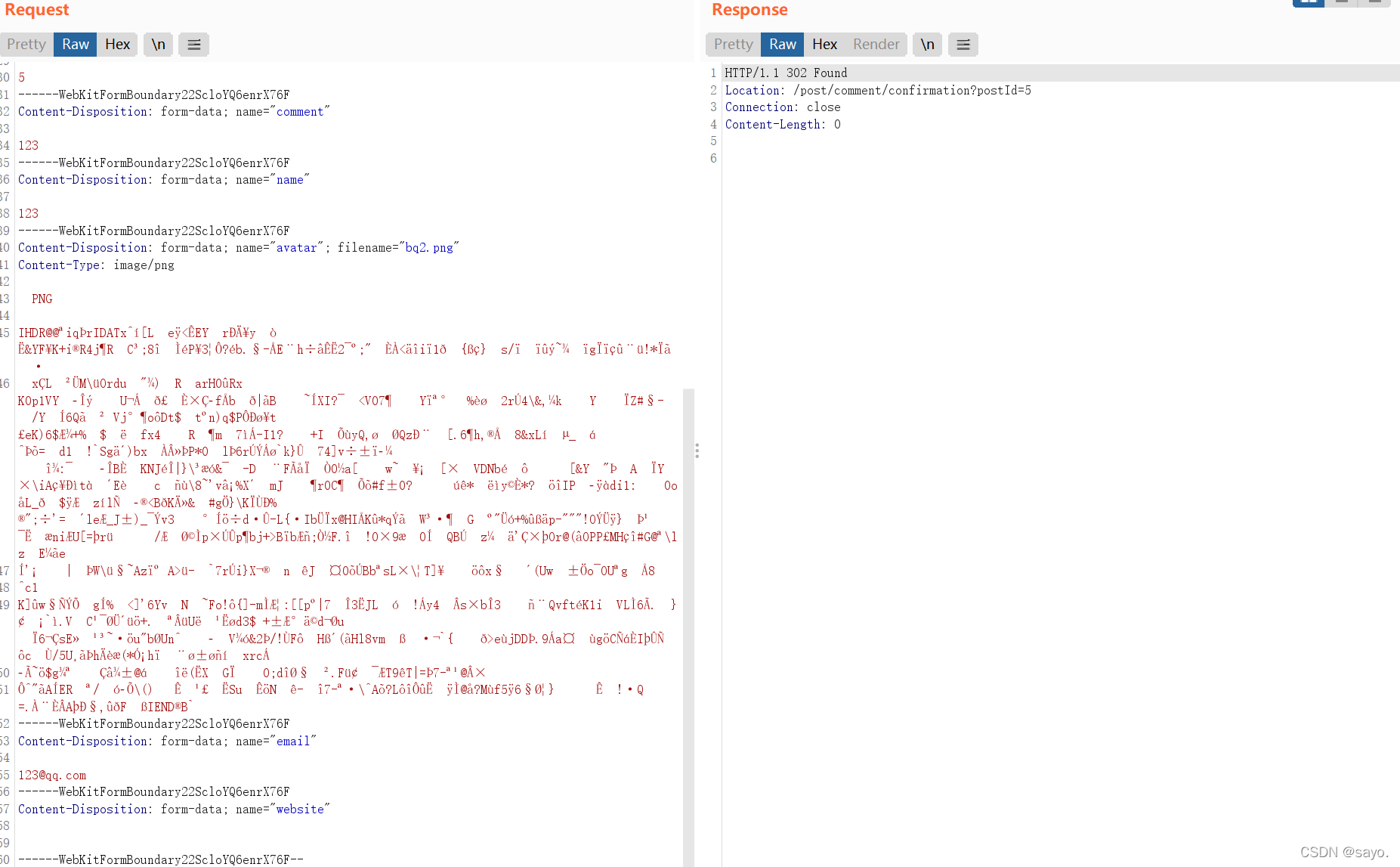1400x867 pixels.
Task: Switch Request view to Pretty tab
Action: (x=26, y=45)
